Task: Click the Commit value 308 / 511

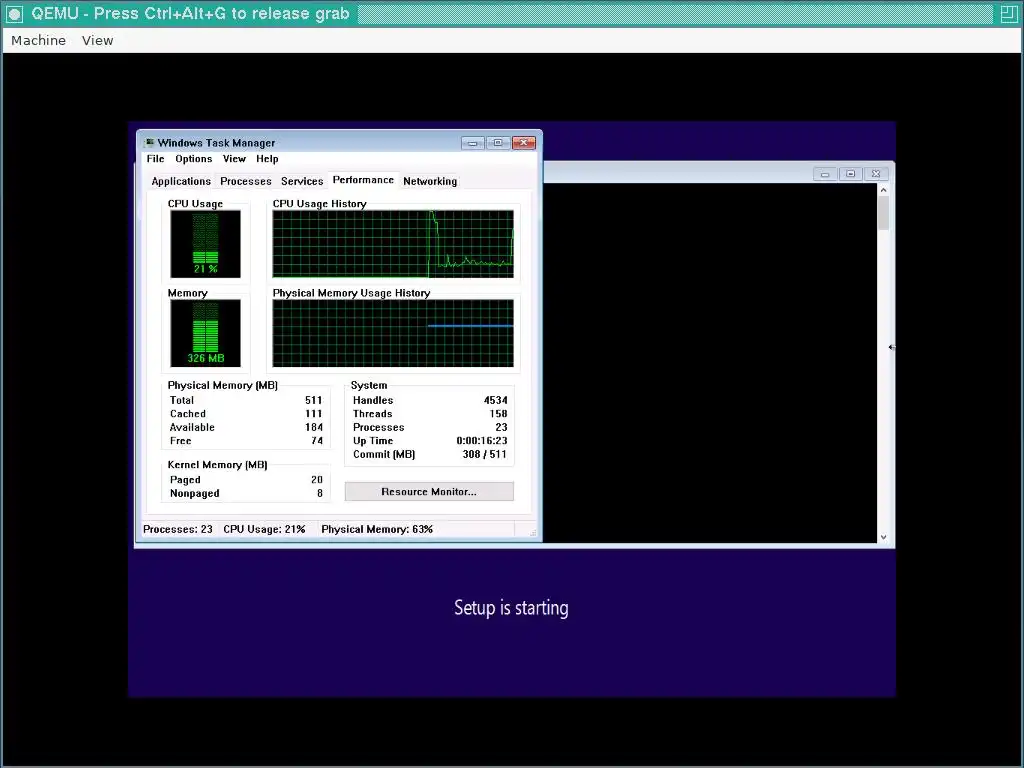Action: point(485,454)
